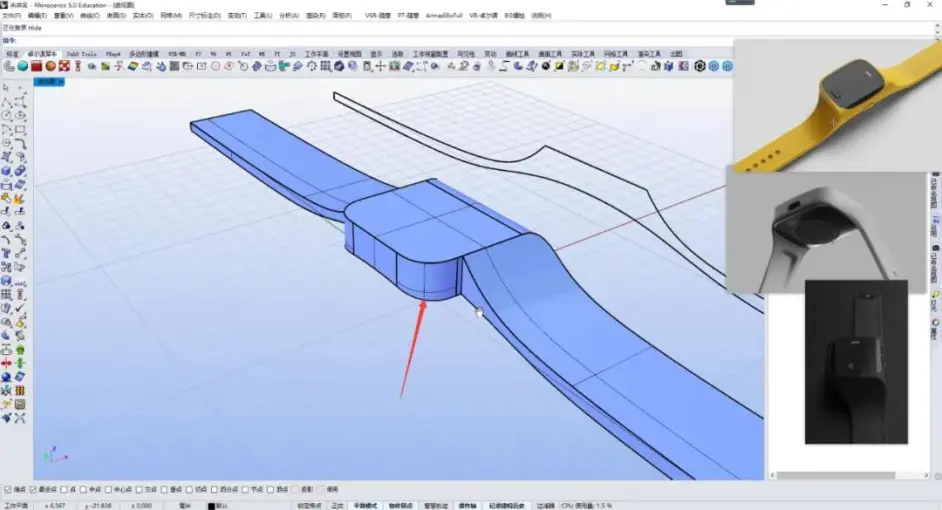
Task: Switch to the 标准 toolbar tab
Action: click(12, 54)
